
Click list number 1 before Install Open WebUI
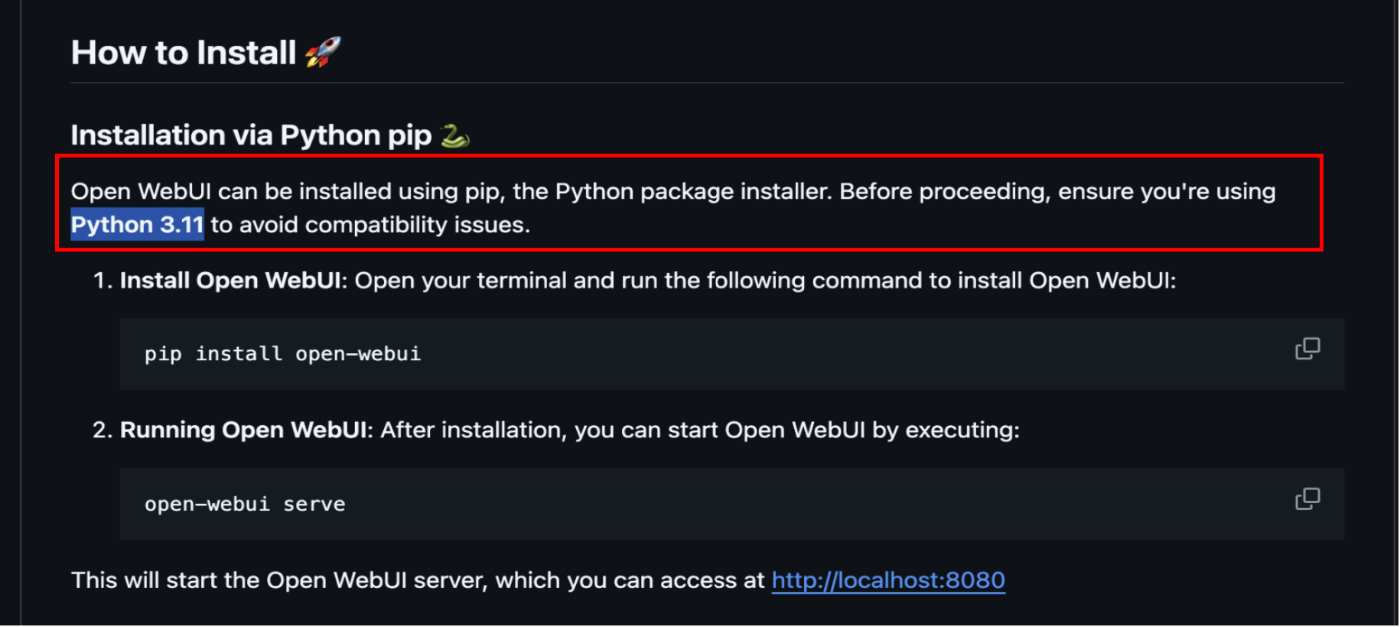pyautogui.click(x=102, y=281)
